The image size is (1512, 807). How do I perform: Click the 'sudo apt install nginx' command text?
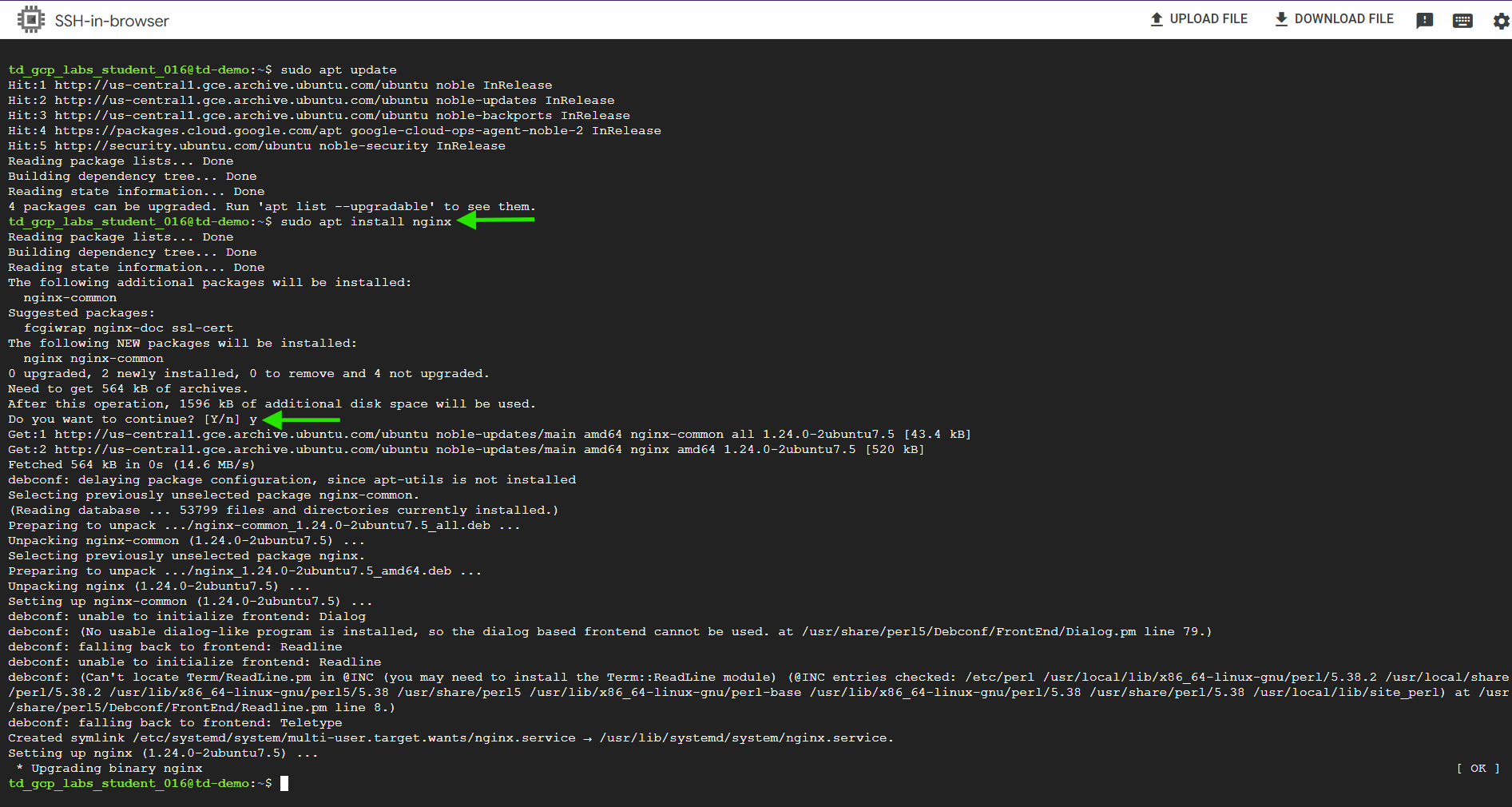tap(366, 221)
